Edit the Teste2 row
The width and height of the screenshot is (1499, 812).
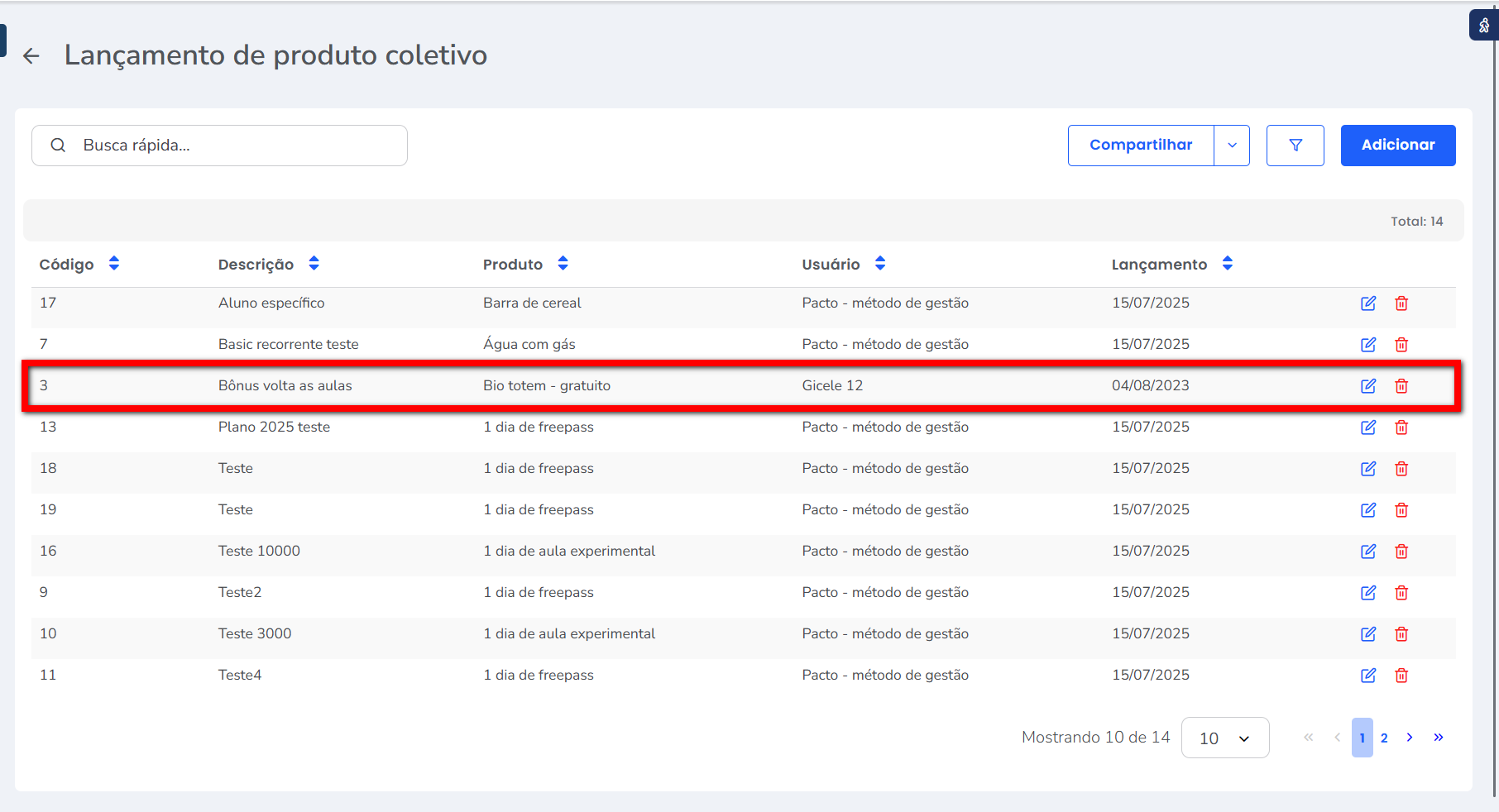tap(1368, 593)
